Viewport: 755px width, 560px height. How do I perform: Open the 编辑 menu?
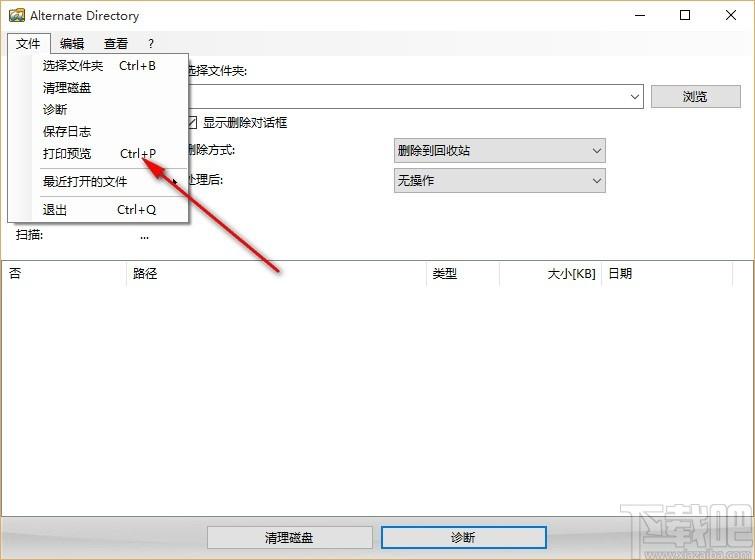click(x=72, y=44)
